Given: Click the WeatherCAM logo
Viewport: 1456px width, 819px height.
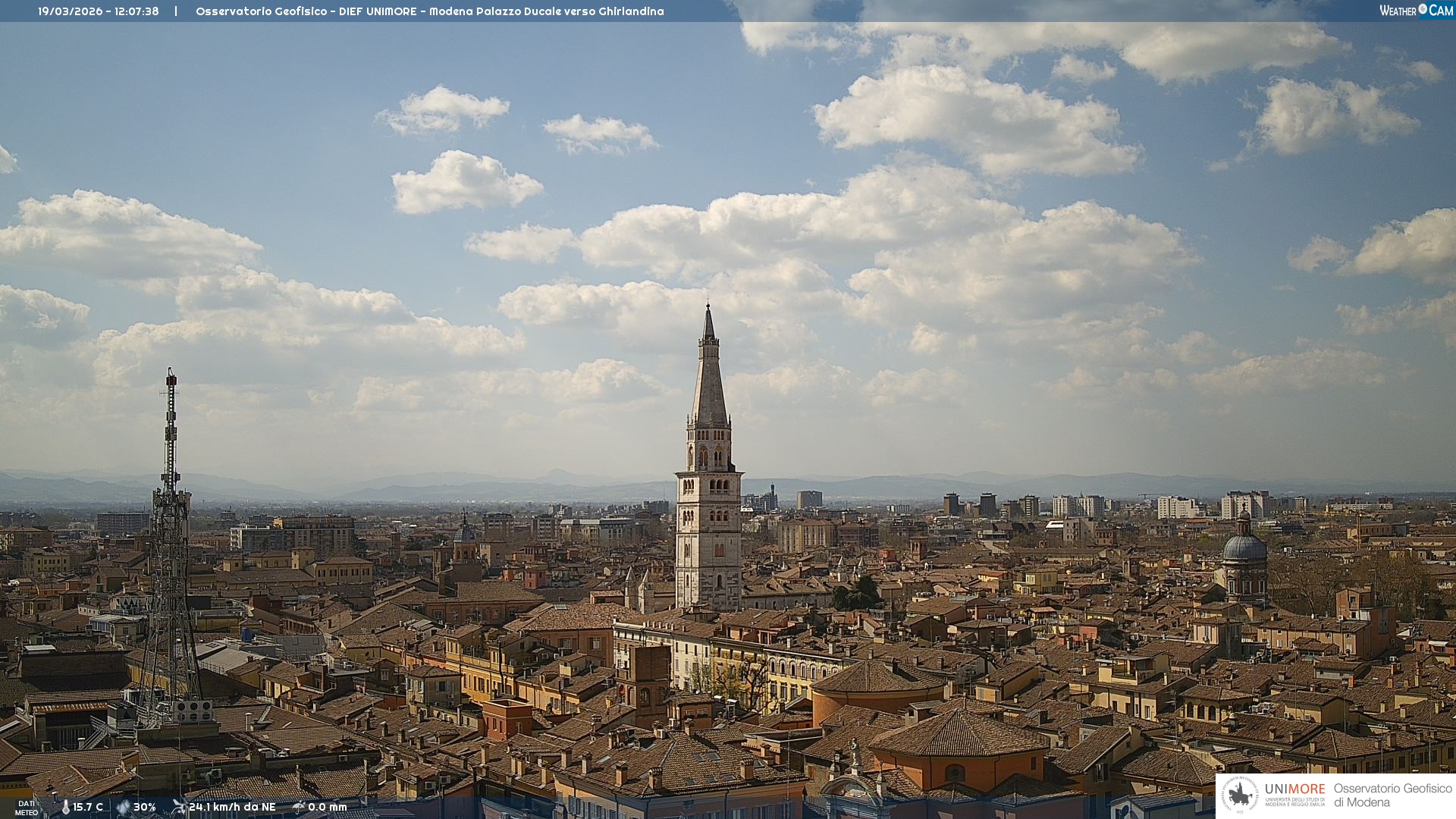Looking at the screenshot, I should point(1416,11).
